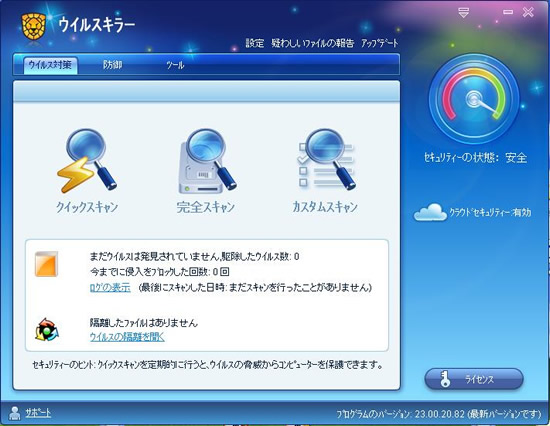Image resolution: width=550 pixels, height=426 pixels.
Task: Click the 今までに侵入をブロックした回数 line
Action: point(160,272)
